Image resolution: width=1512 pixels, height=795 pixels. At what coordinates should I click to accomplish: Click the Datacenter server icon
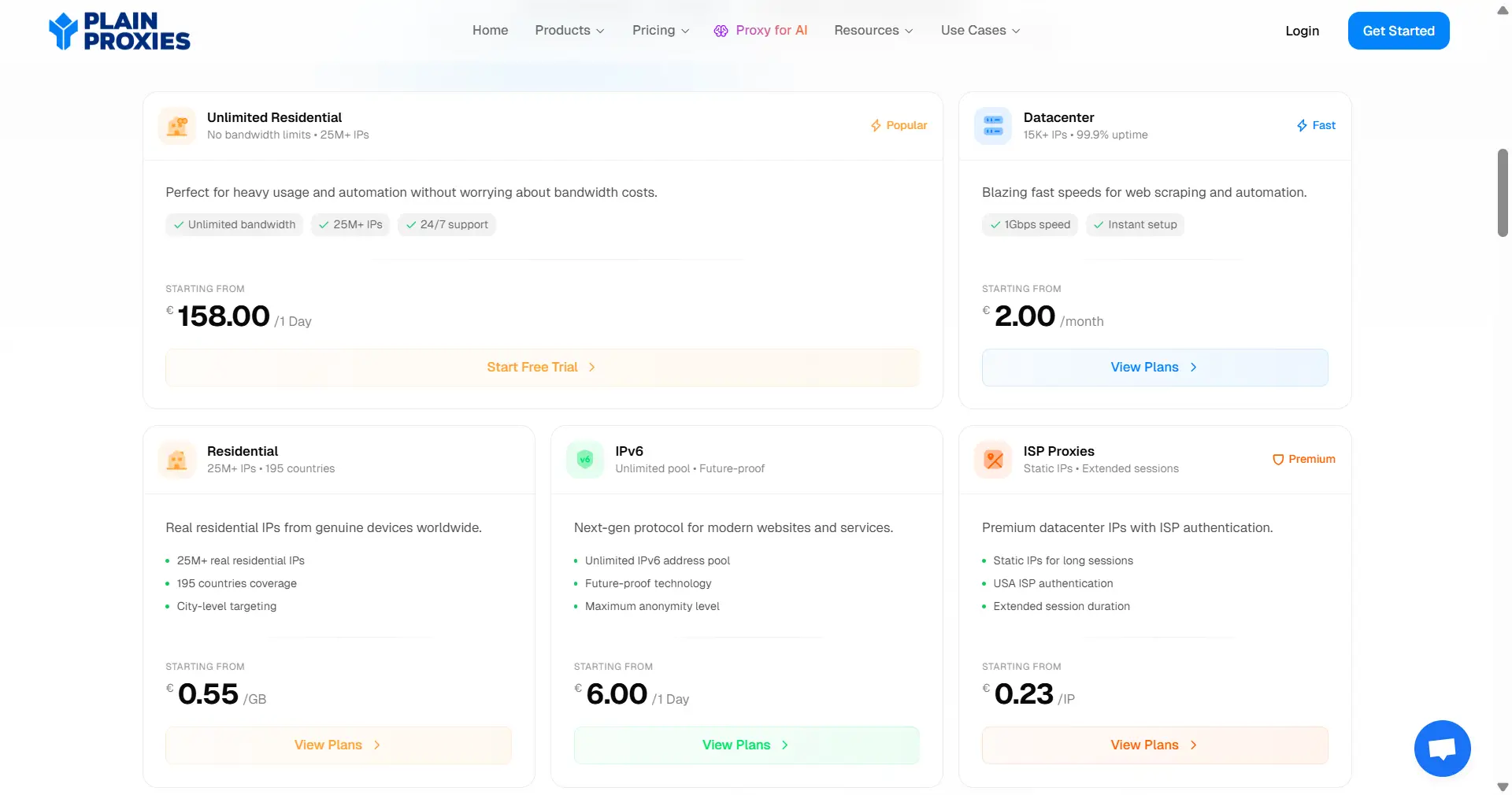[993, 126]
